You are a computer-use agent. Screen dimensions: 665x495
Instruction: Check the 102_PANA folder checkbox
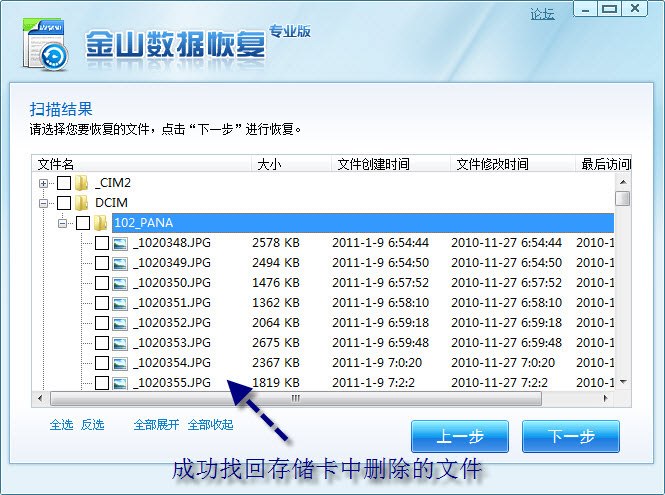click(83, 223)
